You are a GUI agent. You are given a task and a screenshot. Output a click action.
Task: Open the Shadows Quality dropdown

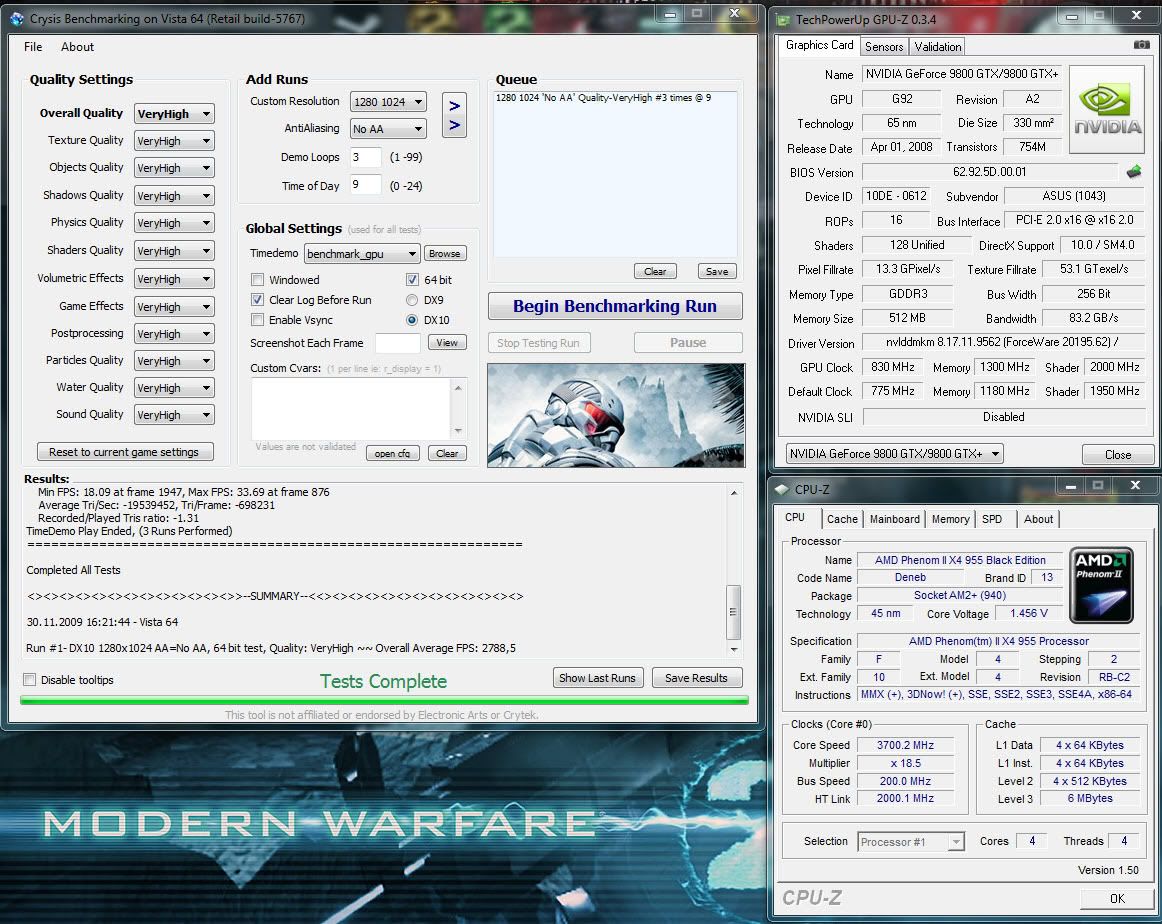click(x=174, y=196)
